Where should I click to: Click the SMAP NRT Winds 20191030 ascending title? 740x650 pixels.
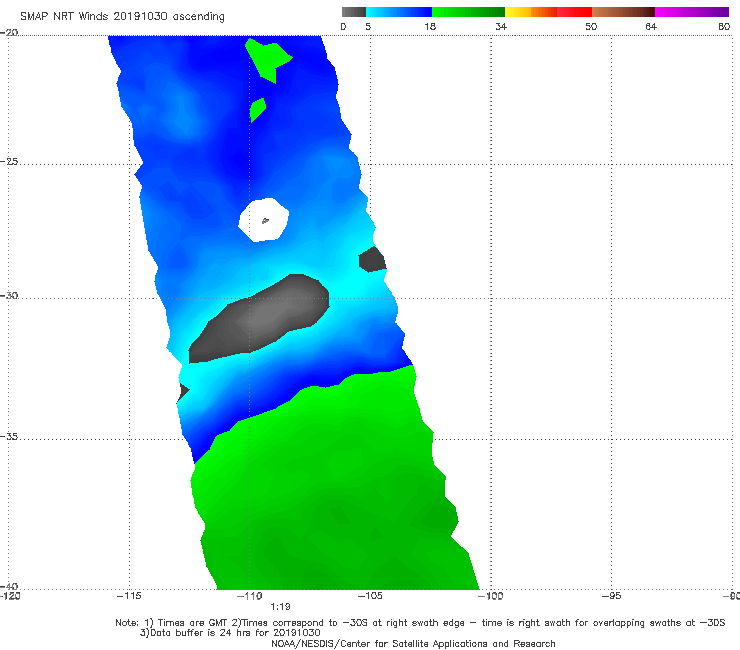pos(122,16)
